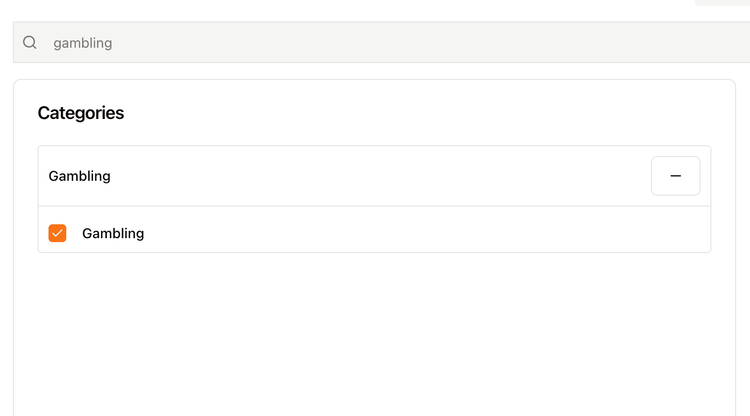Click the minus icon in Gambling row
The height and width of the screenshot is (416, 750).
tap(675, 176)
